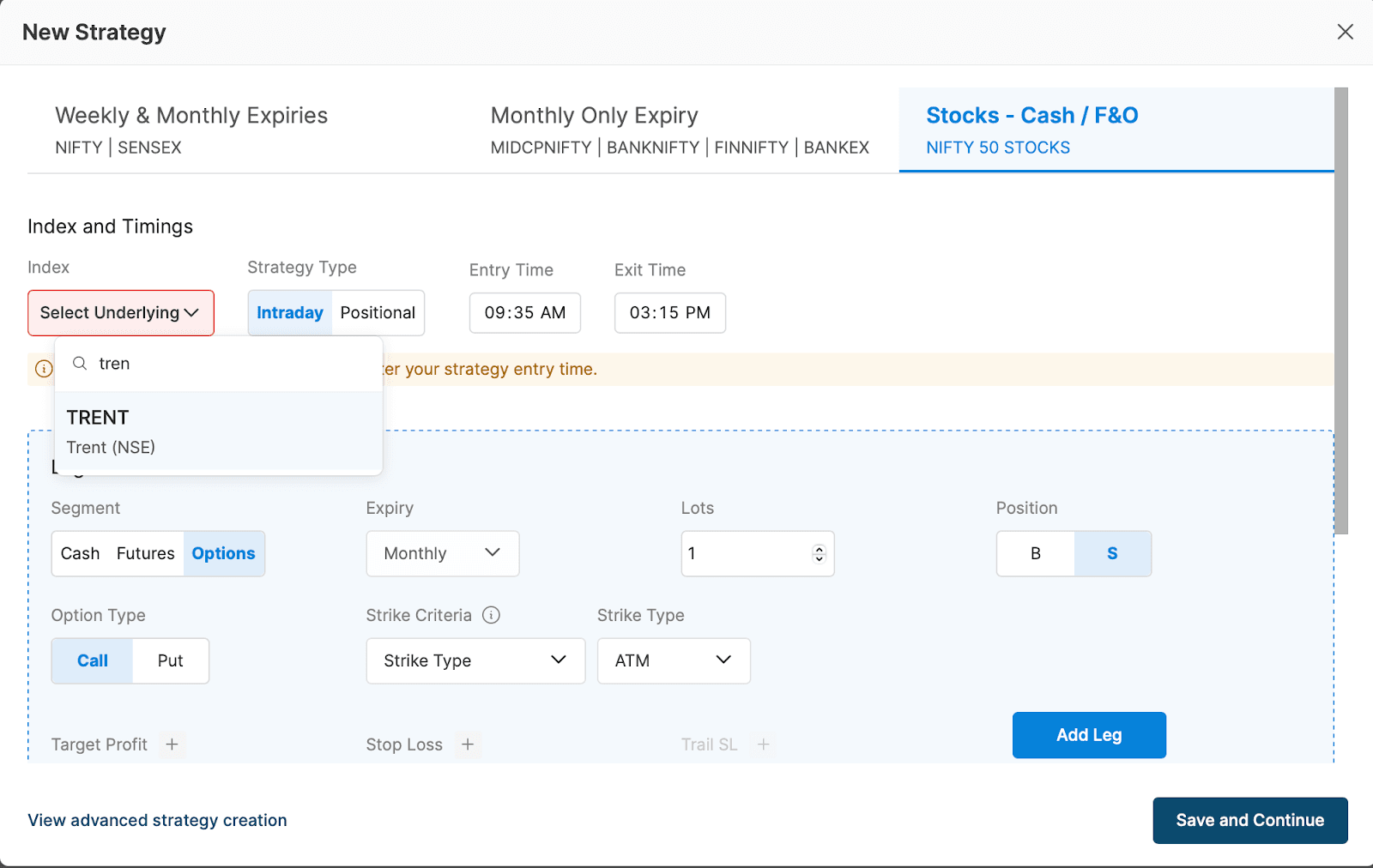Expand the Monthly expiry dropdown

442,553
